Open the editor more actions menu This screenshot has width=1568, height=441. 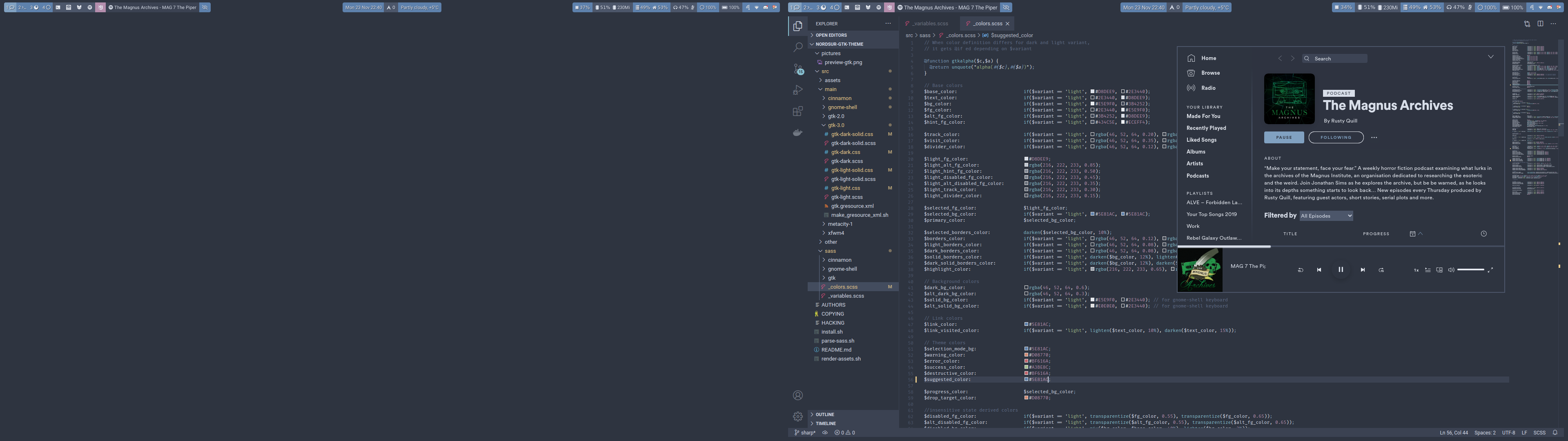1553,24
